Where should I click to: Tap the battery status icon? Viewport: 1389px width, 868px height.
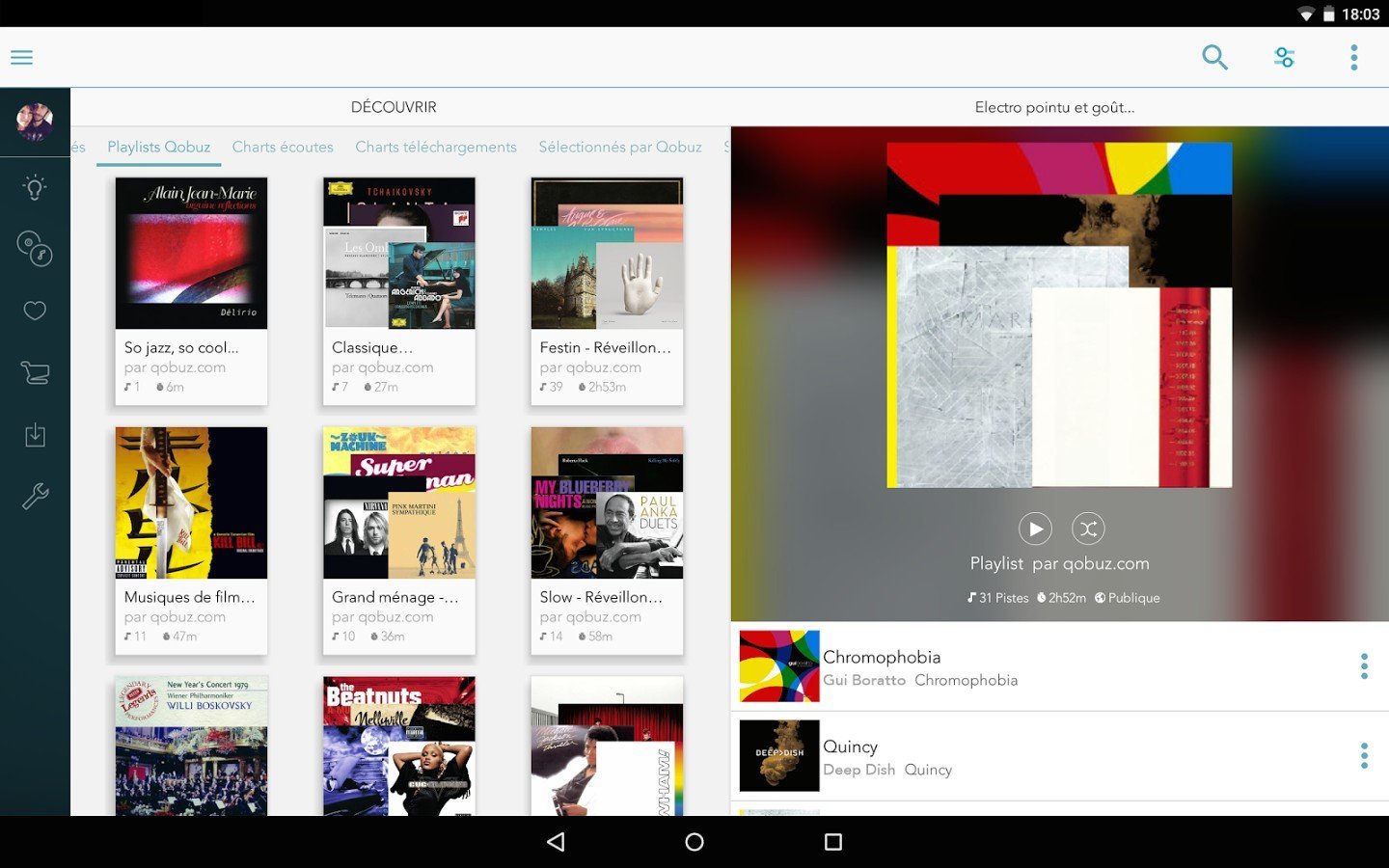click(1328, 14)
